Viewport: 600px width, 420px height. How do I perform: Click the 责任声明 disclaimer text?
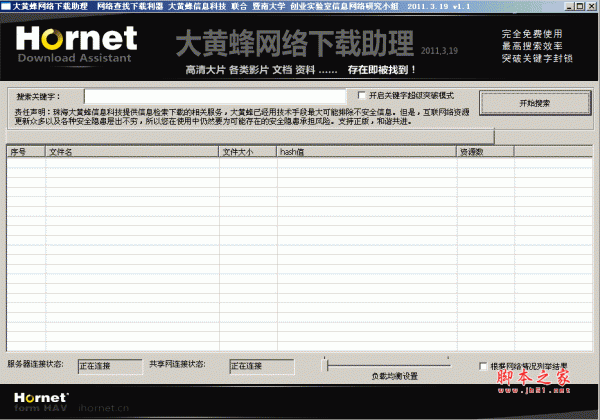point(242,117)
